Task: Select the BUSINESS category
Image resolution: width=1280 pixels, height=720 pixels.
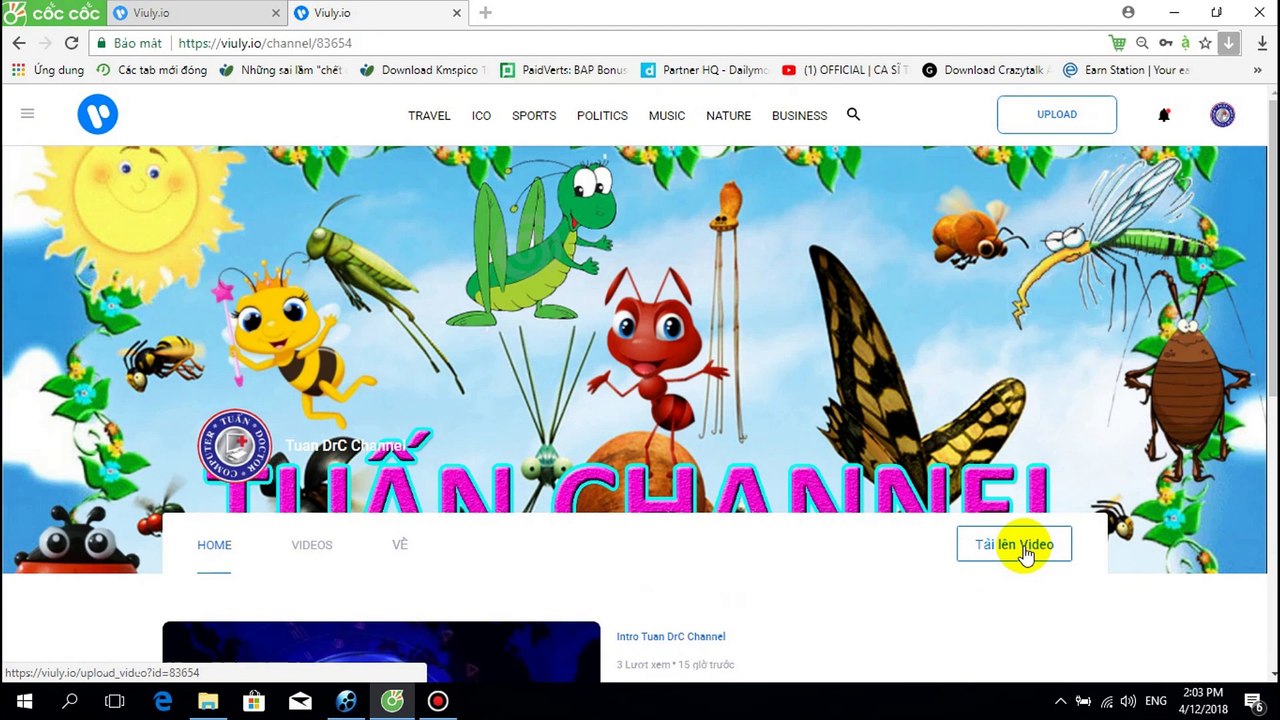Action: [799, 115]
